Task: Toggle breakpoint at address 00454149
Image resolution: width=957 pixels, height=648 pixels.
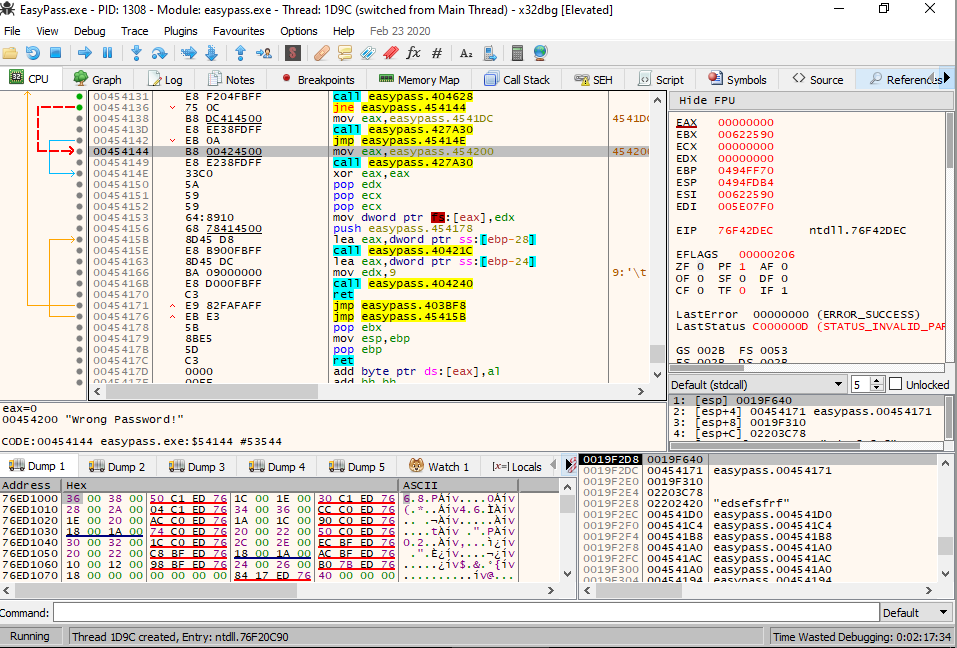Action: 79,162
